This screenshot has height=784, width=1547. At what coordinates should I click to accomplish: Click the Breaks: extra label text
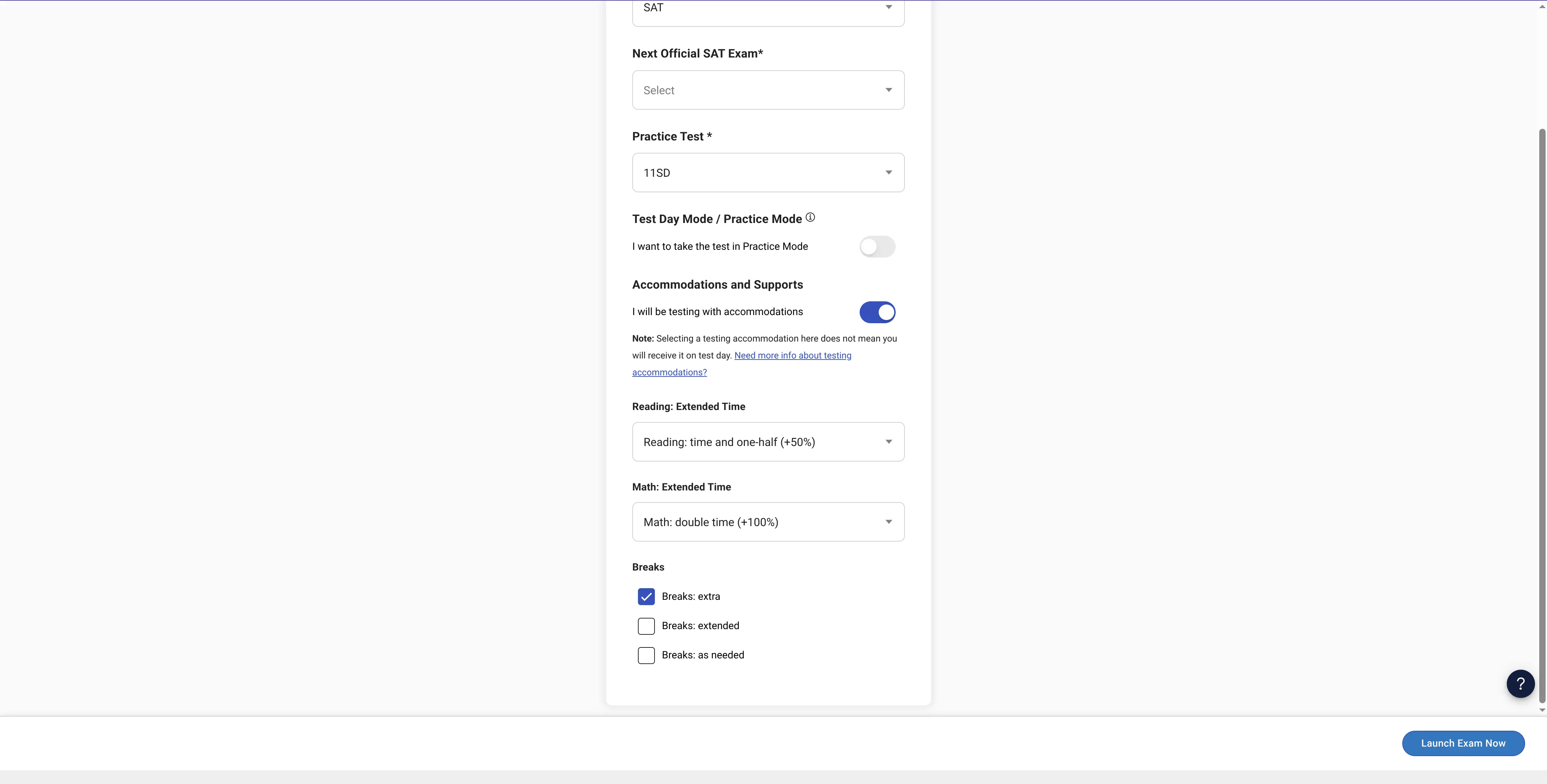691,597
